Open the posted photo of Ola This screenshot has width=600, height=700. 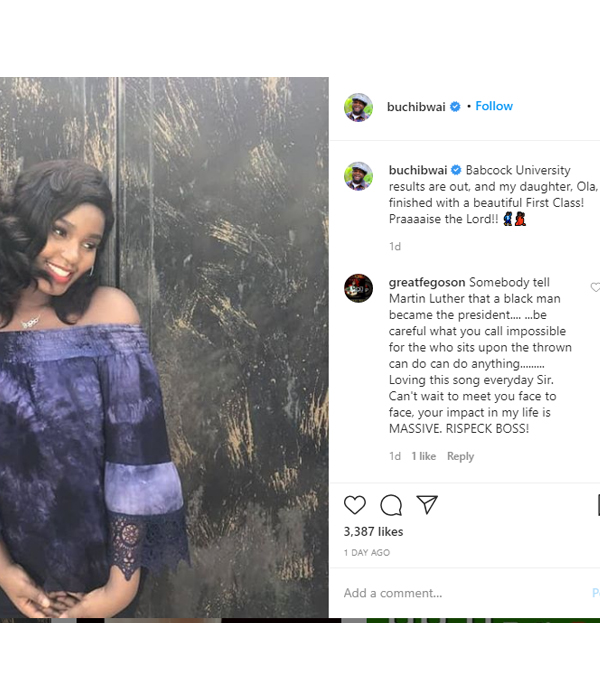[x=164, y=347]
